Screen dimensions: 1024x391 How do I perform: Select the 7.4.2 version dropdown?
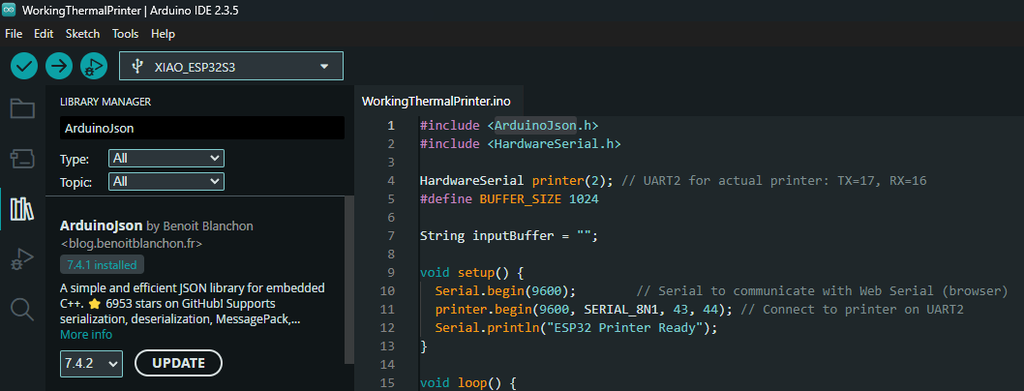tap(91, 364)
